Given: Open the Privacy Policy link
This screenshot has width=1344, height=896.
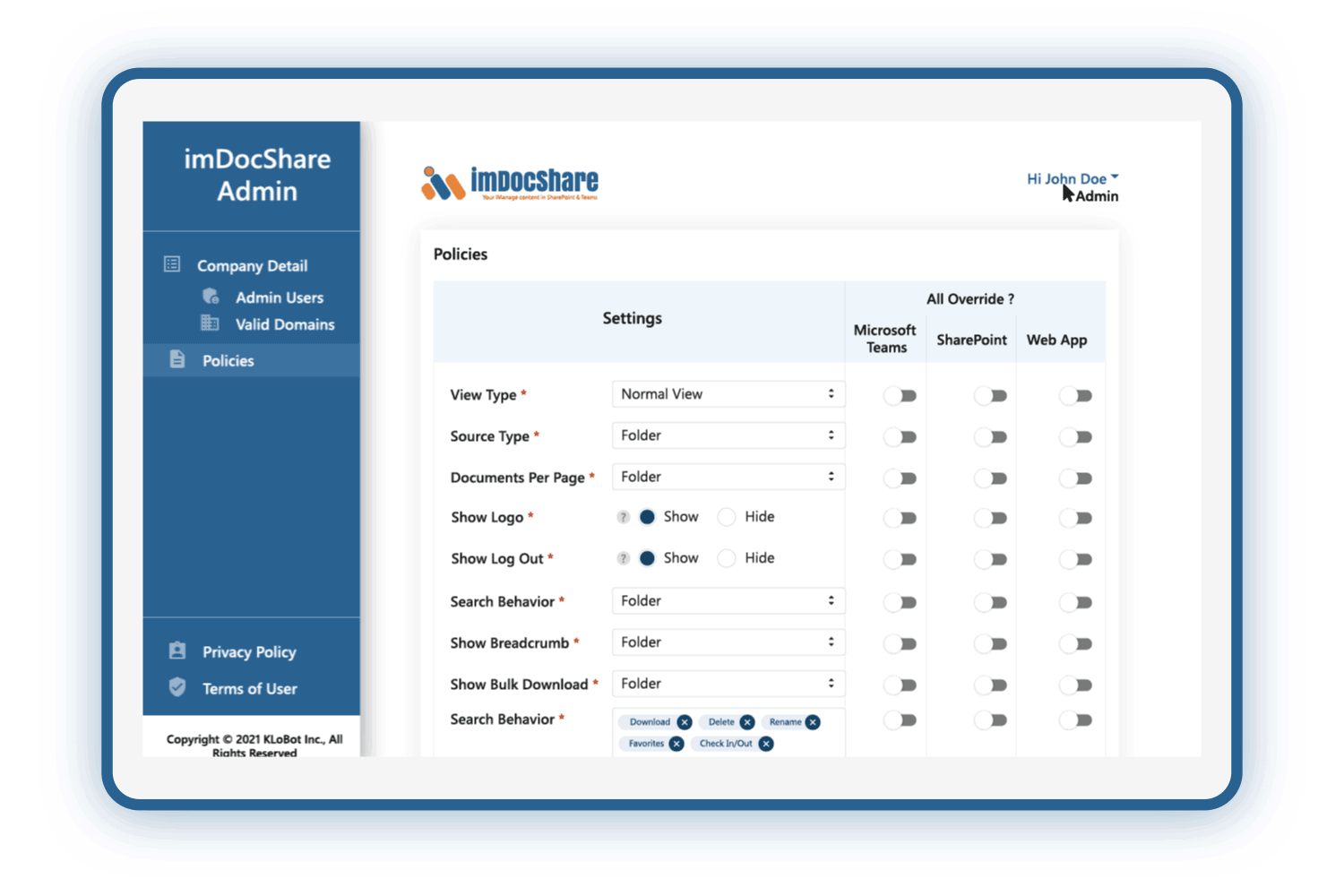Looking at the screenshot, I should tap(249, 652).
